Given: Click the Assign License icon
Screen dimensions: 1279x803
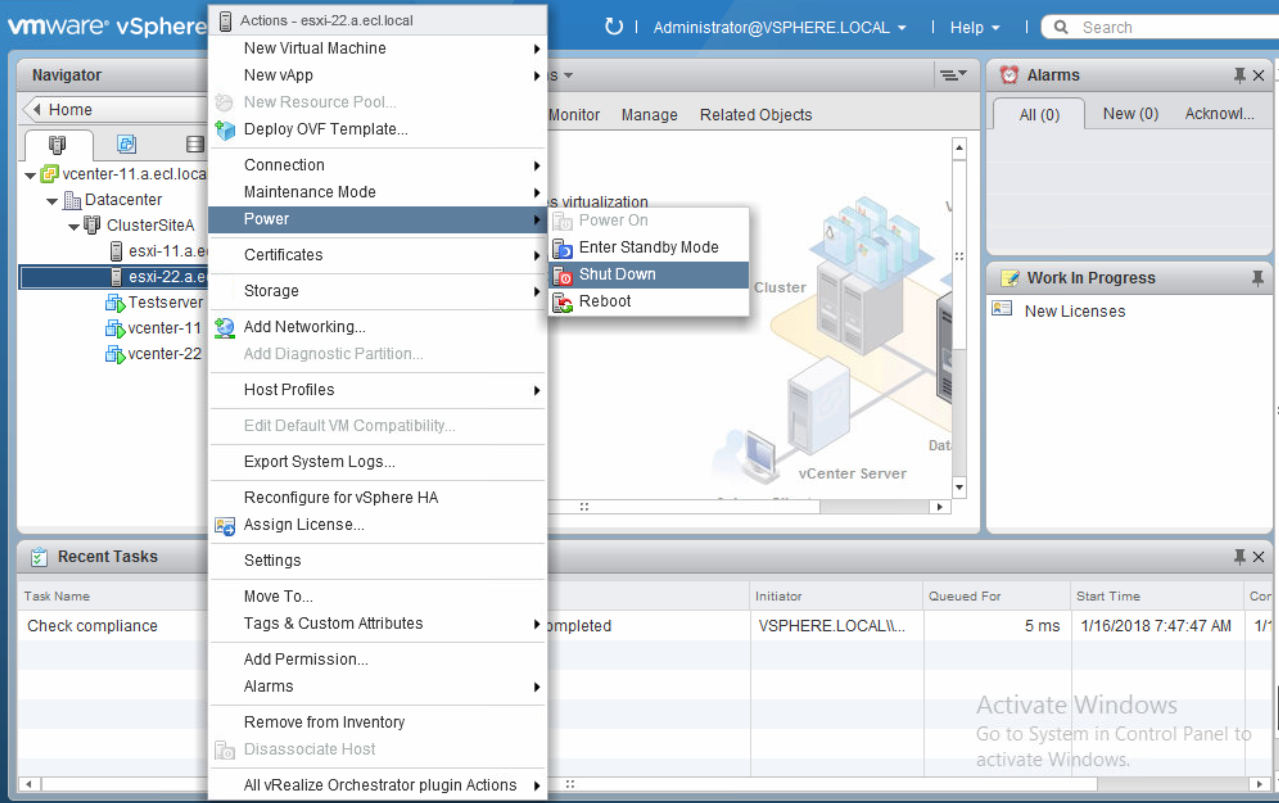Looking at the screenshot, I should (225, 525).
